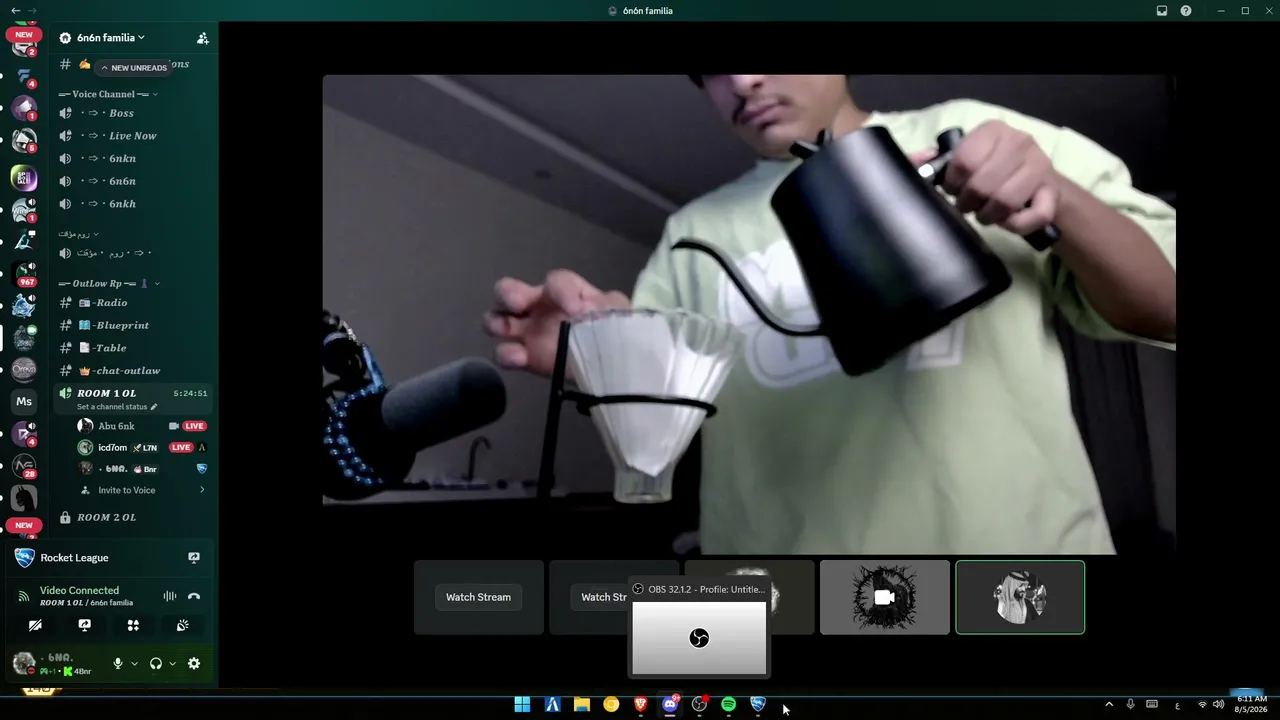Open the chat-outlaw text channel
The width and height of the screenshot is (1280, 720).
135,371
